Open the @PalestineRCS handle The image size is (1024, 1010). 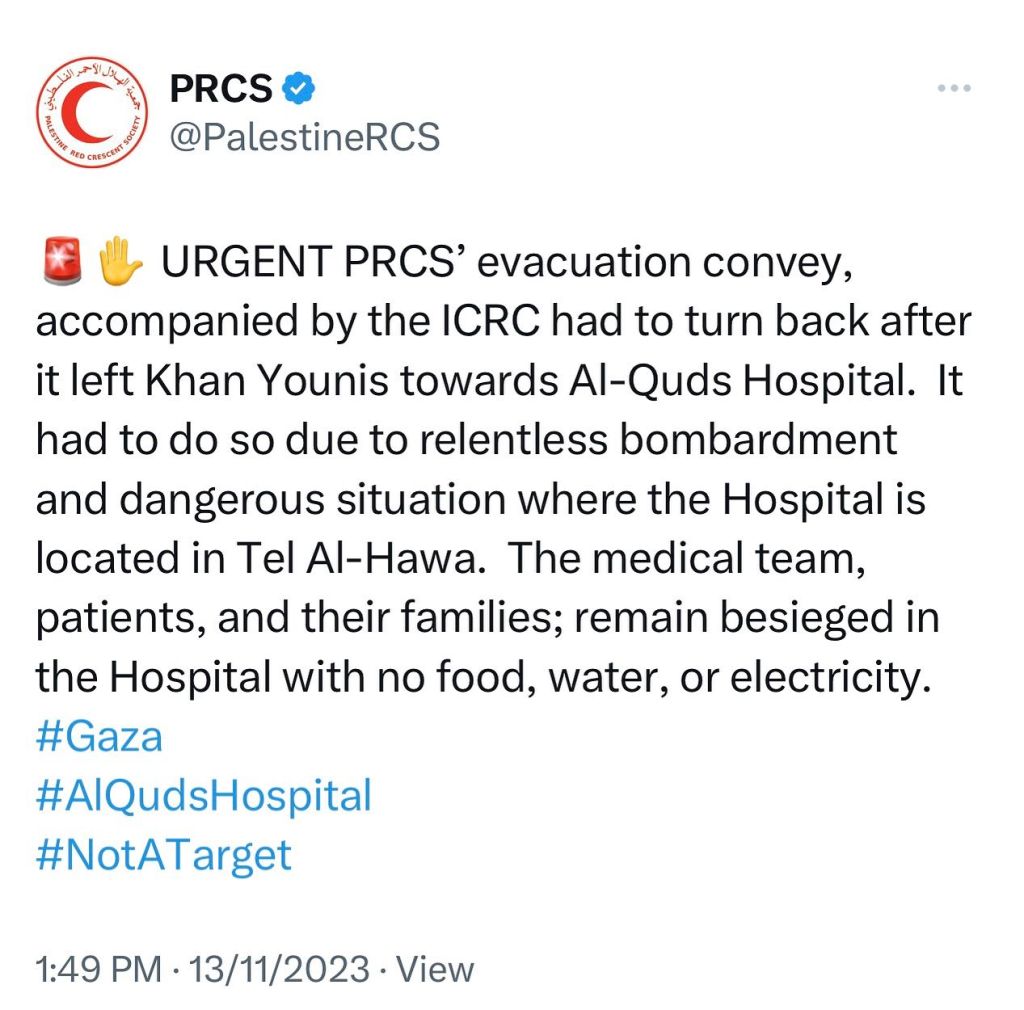pos(305,137)
